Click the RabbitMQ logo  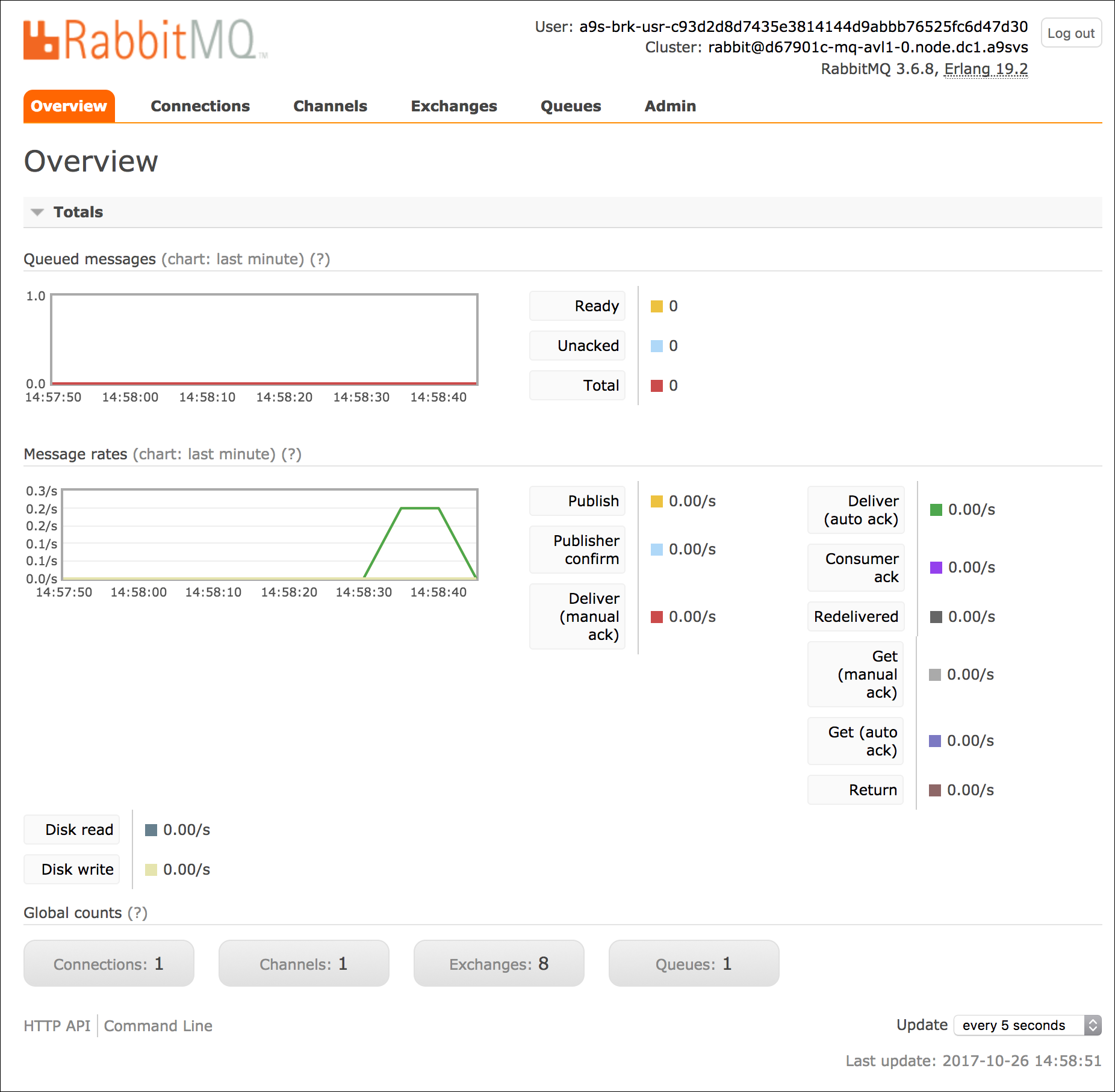point(145,40)
